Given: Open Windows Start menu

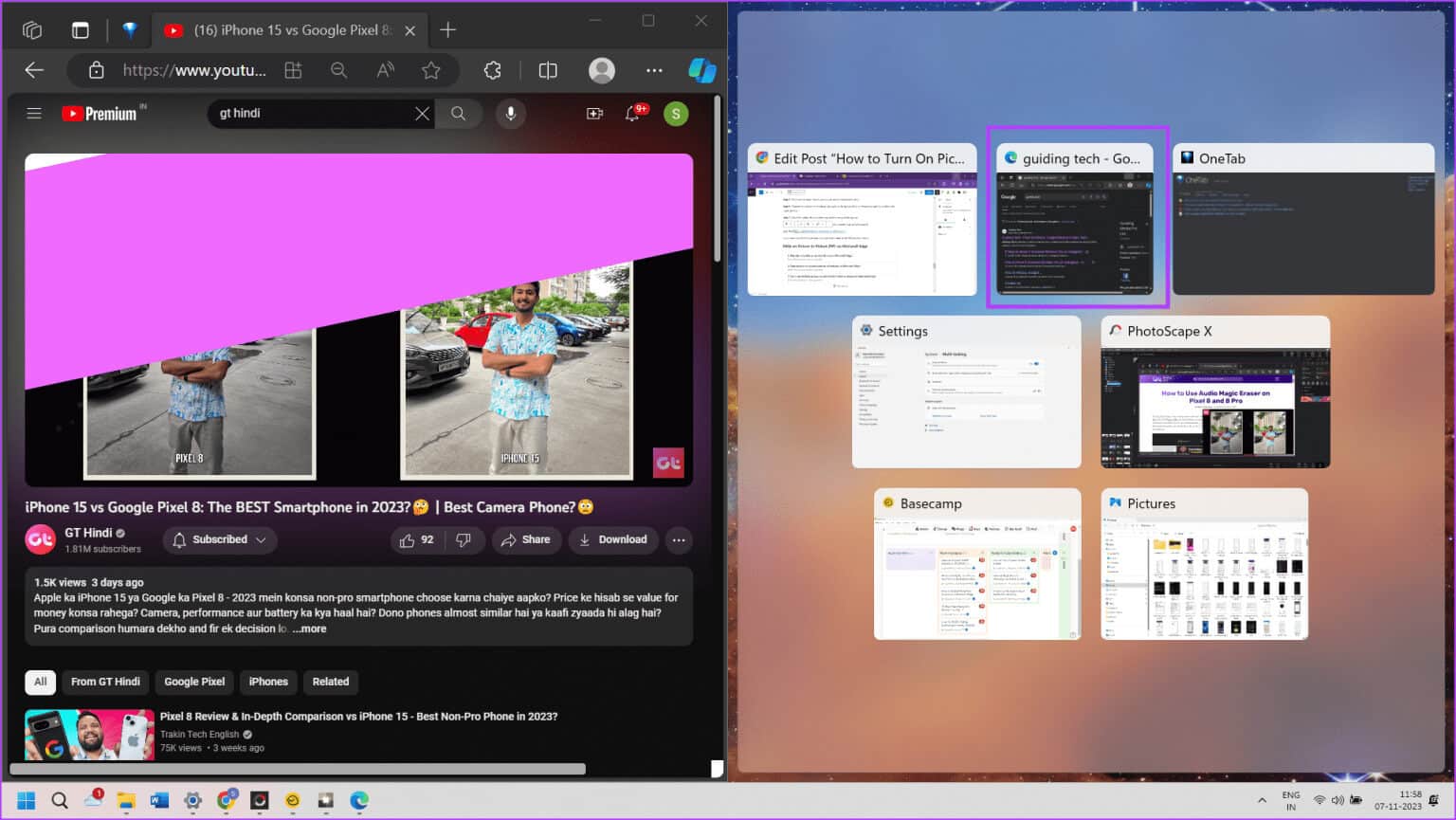Looking at the screenshot, I should pyautogui.click(x=27, y=801).
